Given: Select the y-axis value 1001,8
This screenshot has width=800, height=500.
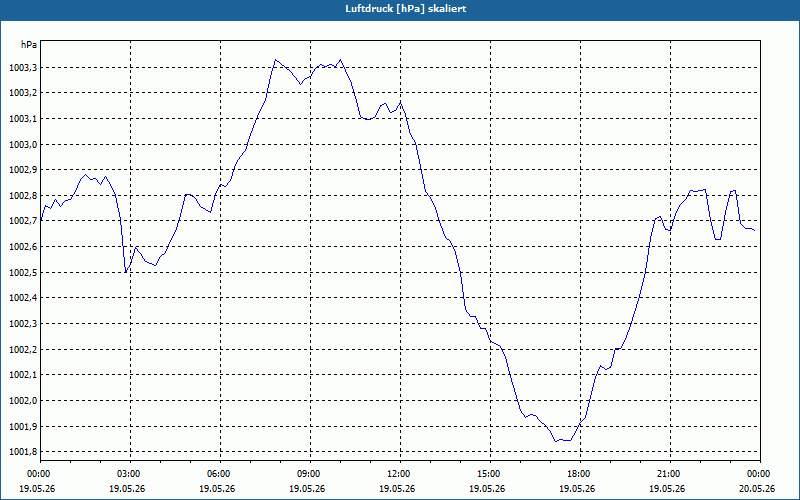Looking at the screenshot, I should [23, 453].
